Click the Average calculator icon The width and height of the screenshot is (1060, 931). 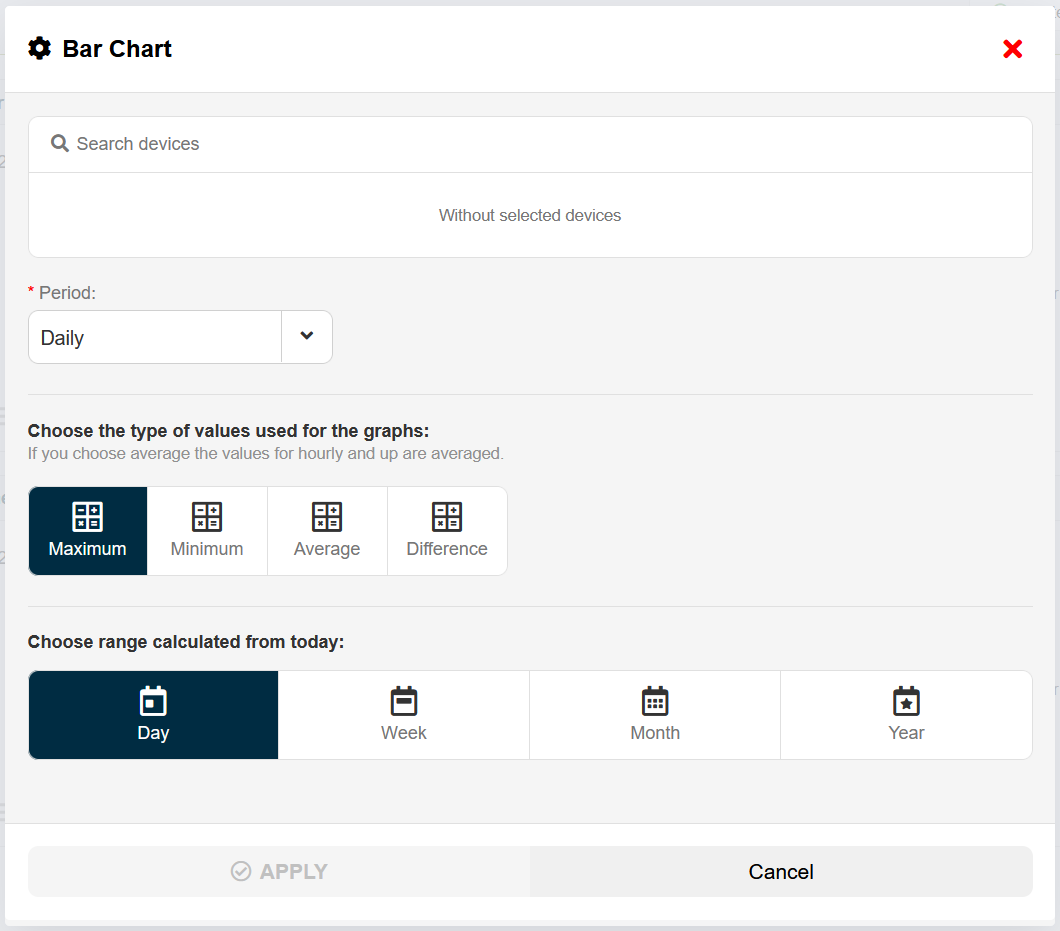point(327,517)
